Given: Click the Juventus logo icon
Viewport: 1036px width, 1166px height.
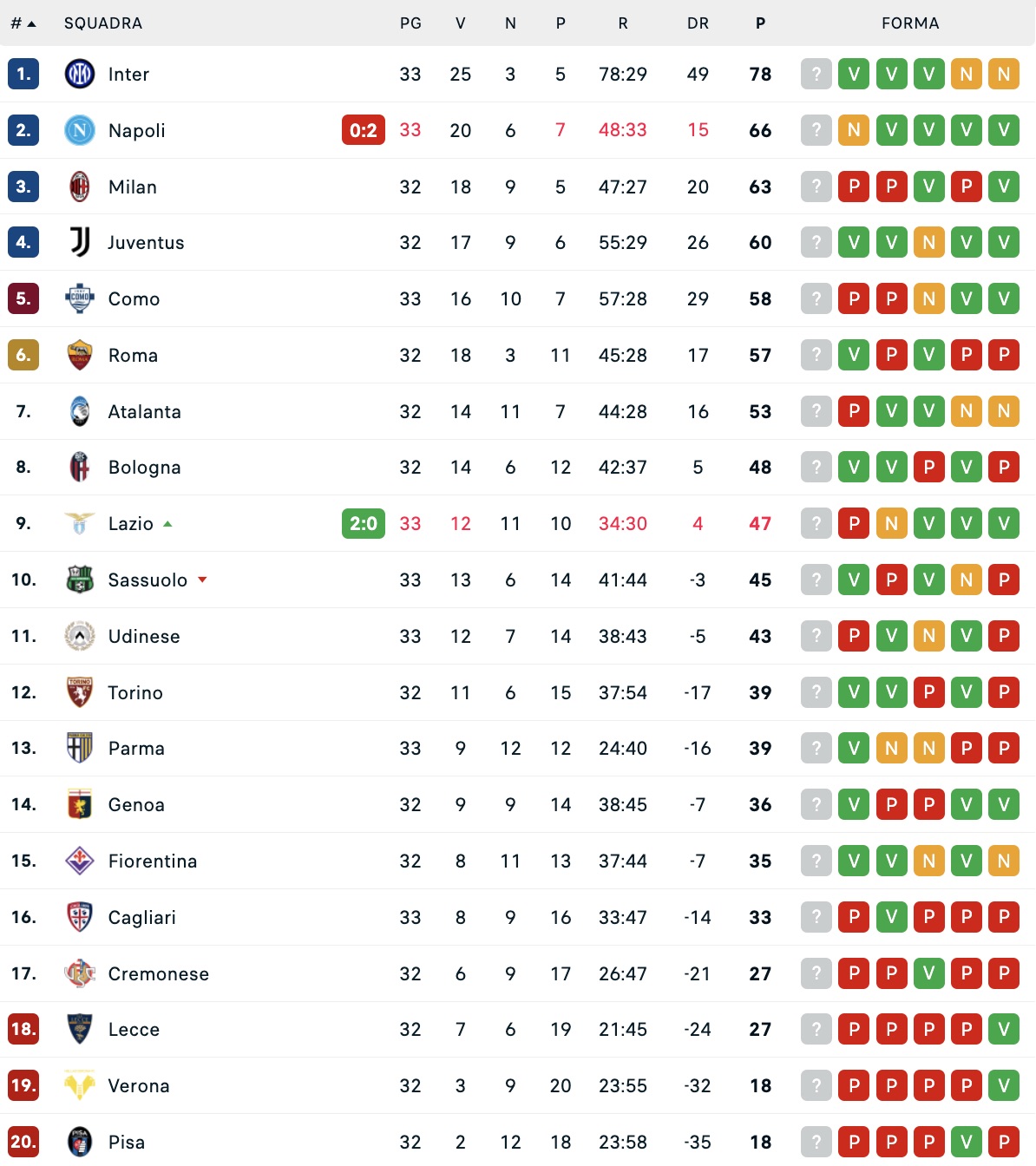Looking at the screenshot, I should (x=80, y=242).
